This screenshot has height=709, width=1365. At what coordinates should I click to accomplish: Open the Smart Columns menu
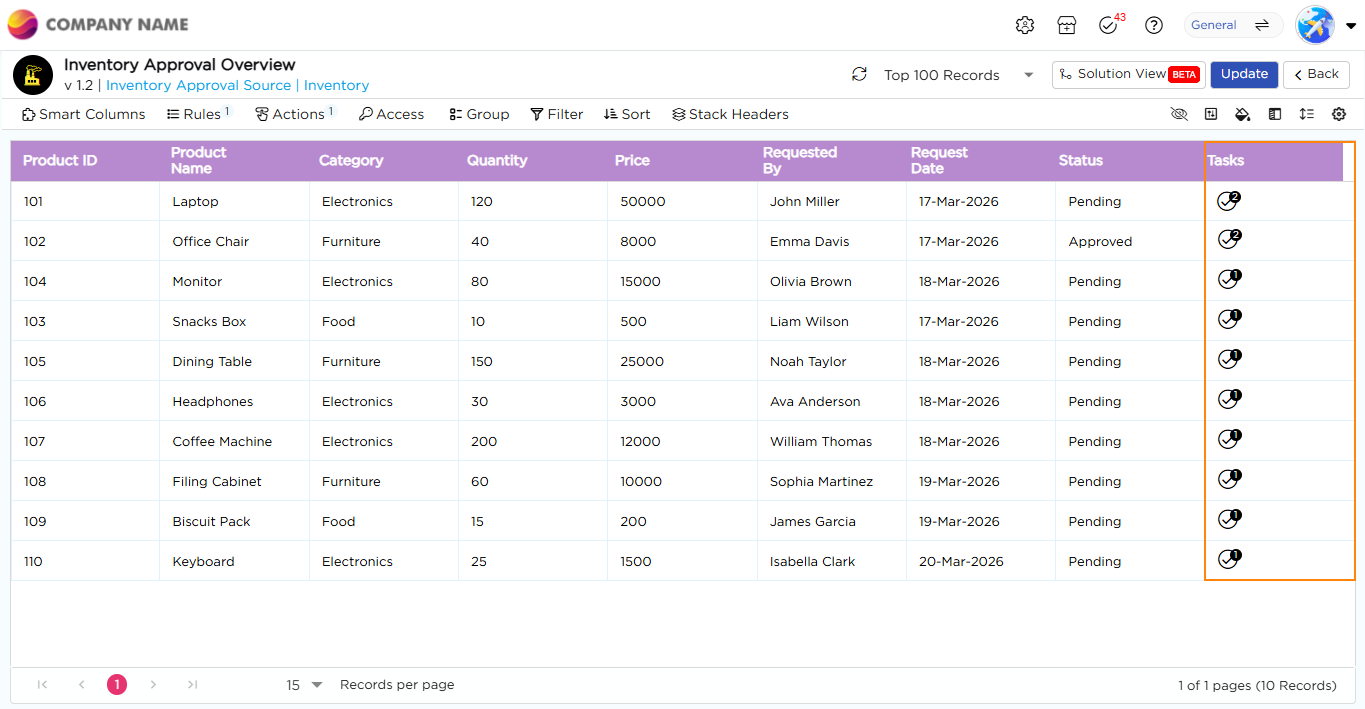coord(83,115)
